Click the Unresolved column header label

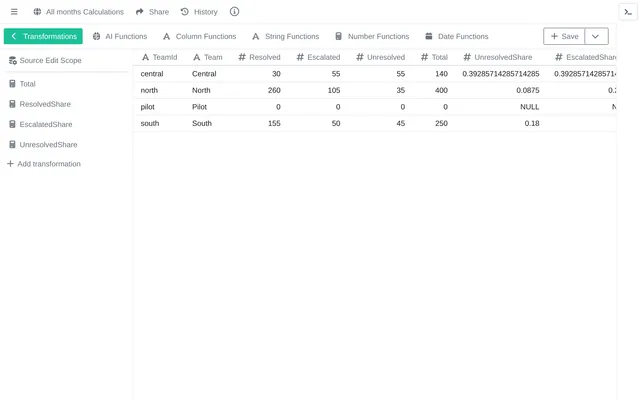pyautogui.click(x=386, y=57)
